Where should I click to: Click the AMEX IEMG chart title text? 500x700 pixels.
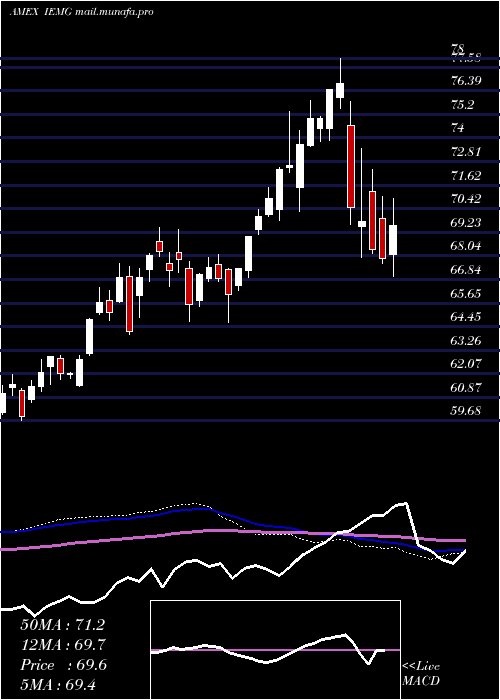click(x=82, y=12)
